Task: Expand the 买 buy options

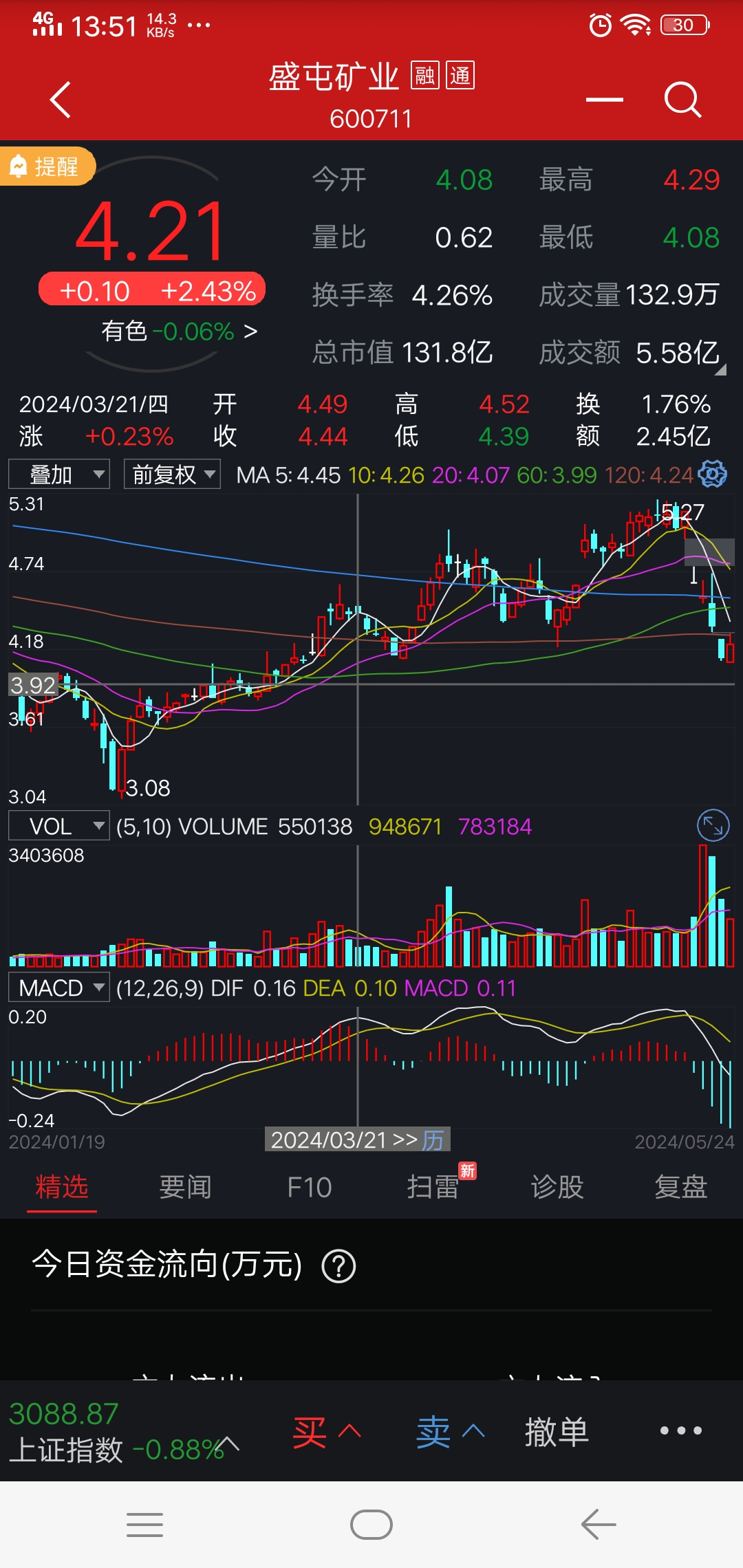Action: point(327,1432)
